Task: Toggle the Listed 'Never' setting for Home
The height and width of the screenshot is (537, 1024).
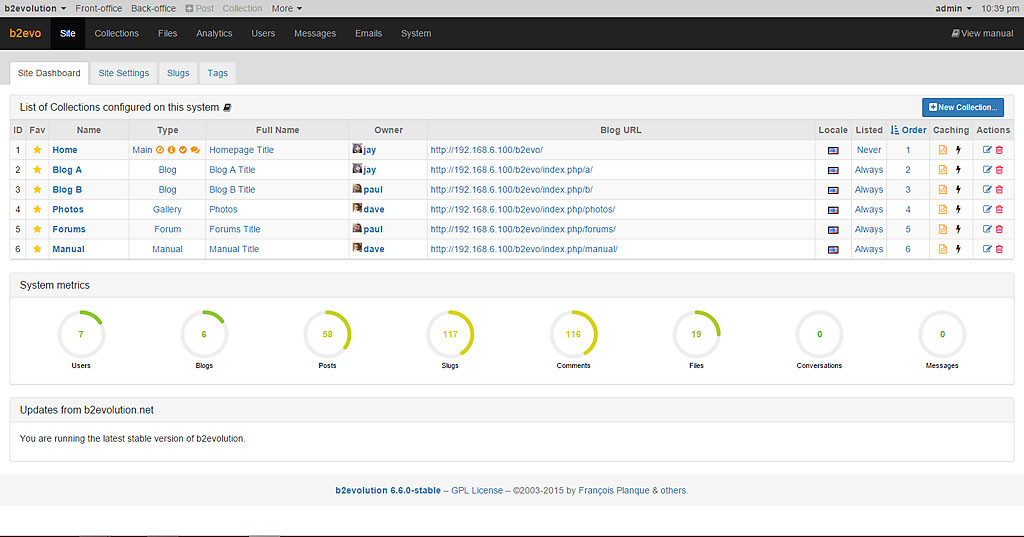Action: (868, 150)
